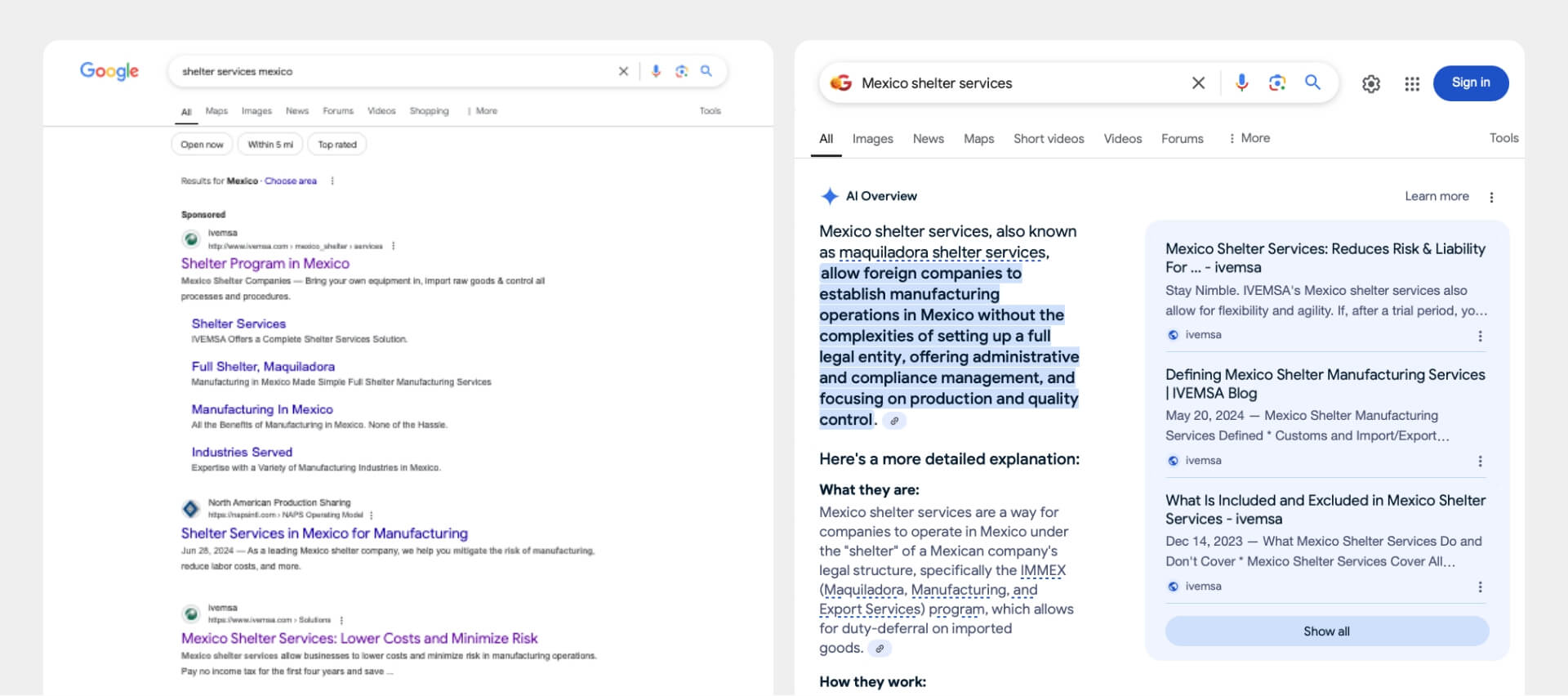Screen dimensions: 1568x696
Task: Open the Google apps grid
Action: click(1412, 83)
